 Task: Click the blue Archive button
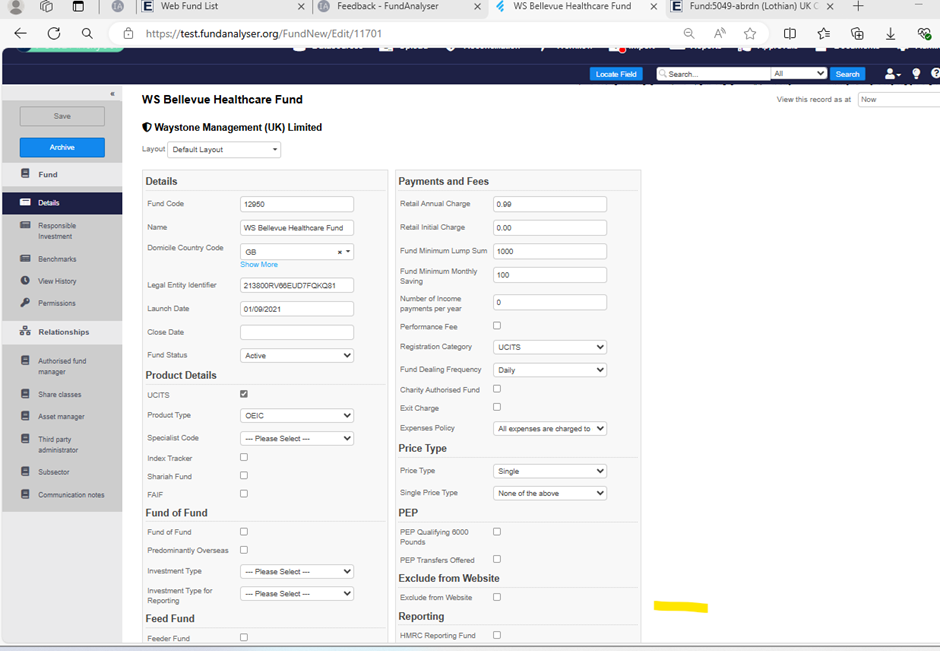[62, 147]
